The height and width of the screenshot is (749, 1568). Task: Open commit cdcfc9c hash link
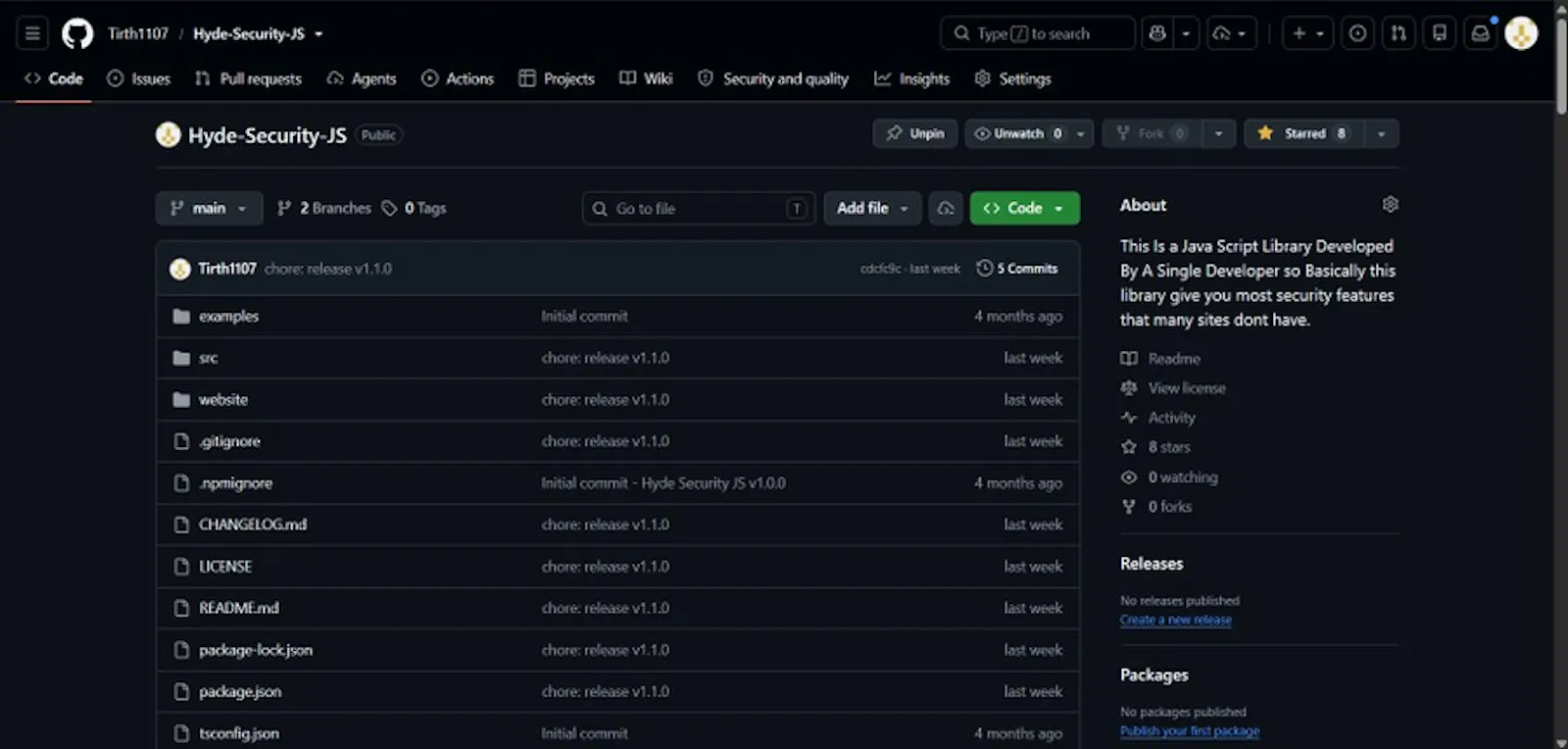pos(881,269)
